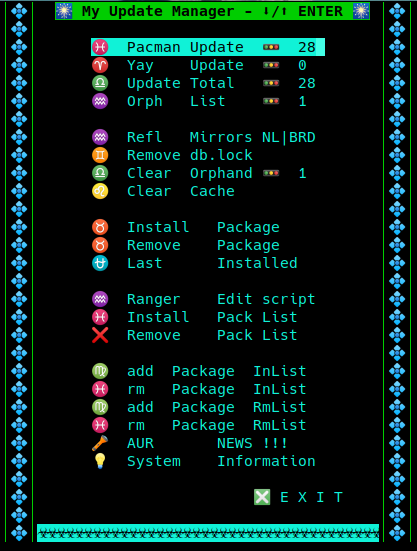Open the System Information entry

coord(204,461)
